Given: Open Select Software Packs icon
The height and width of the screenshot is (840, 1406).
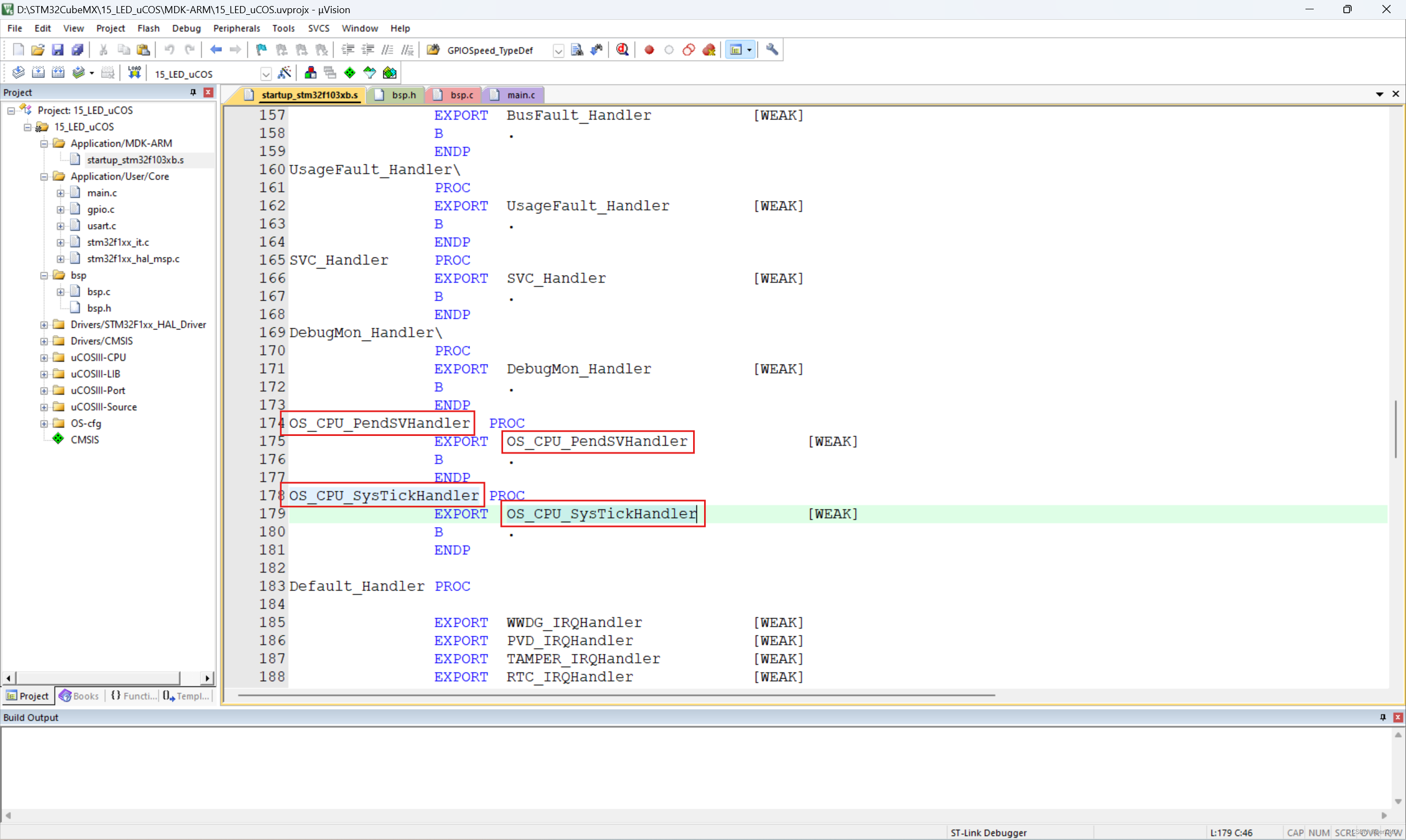Looking at the screenshot, I should pyautogui.click(x=370, y=73).
